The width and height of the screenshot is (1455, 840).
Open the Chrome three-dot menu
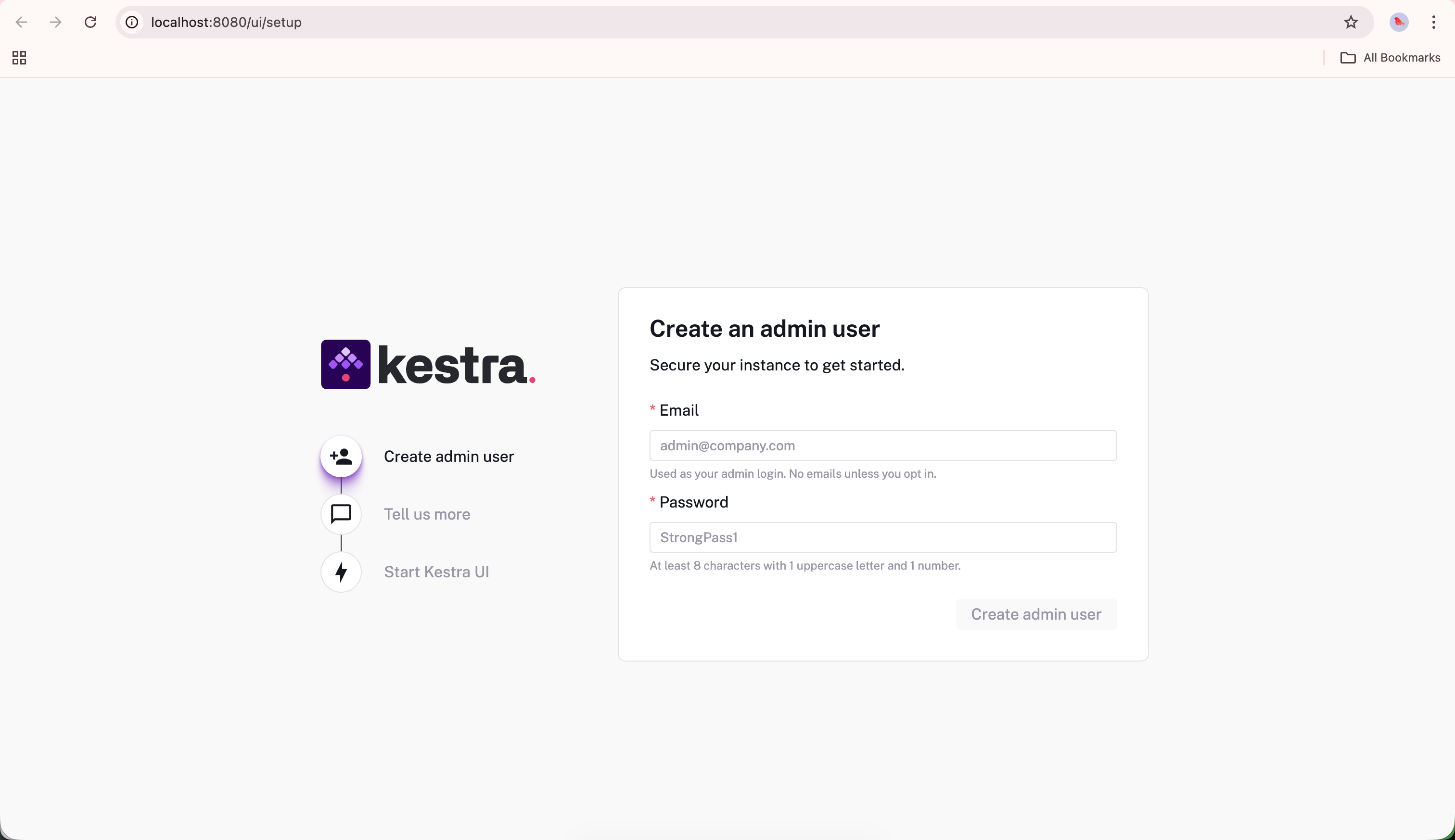tap(1434, 22)
